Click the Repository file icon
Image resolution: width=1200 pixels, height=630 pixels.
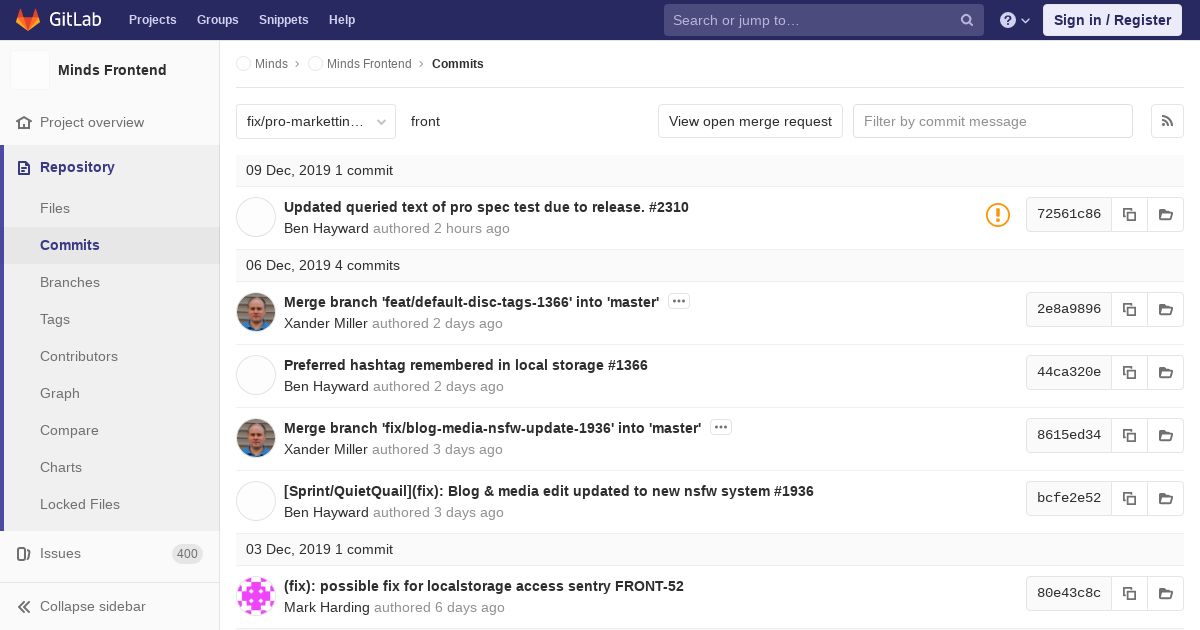24,167
